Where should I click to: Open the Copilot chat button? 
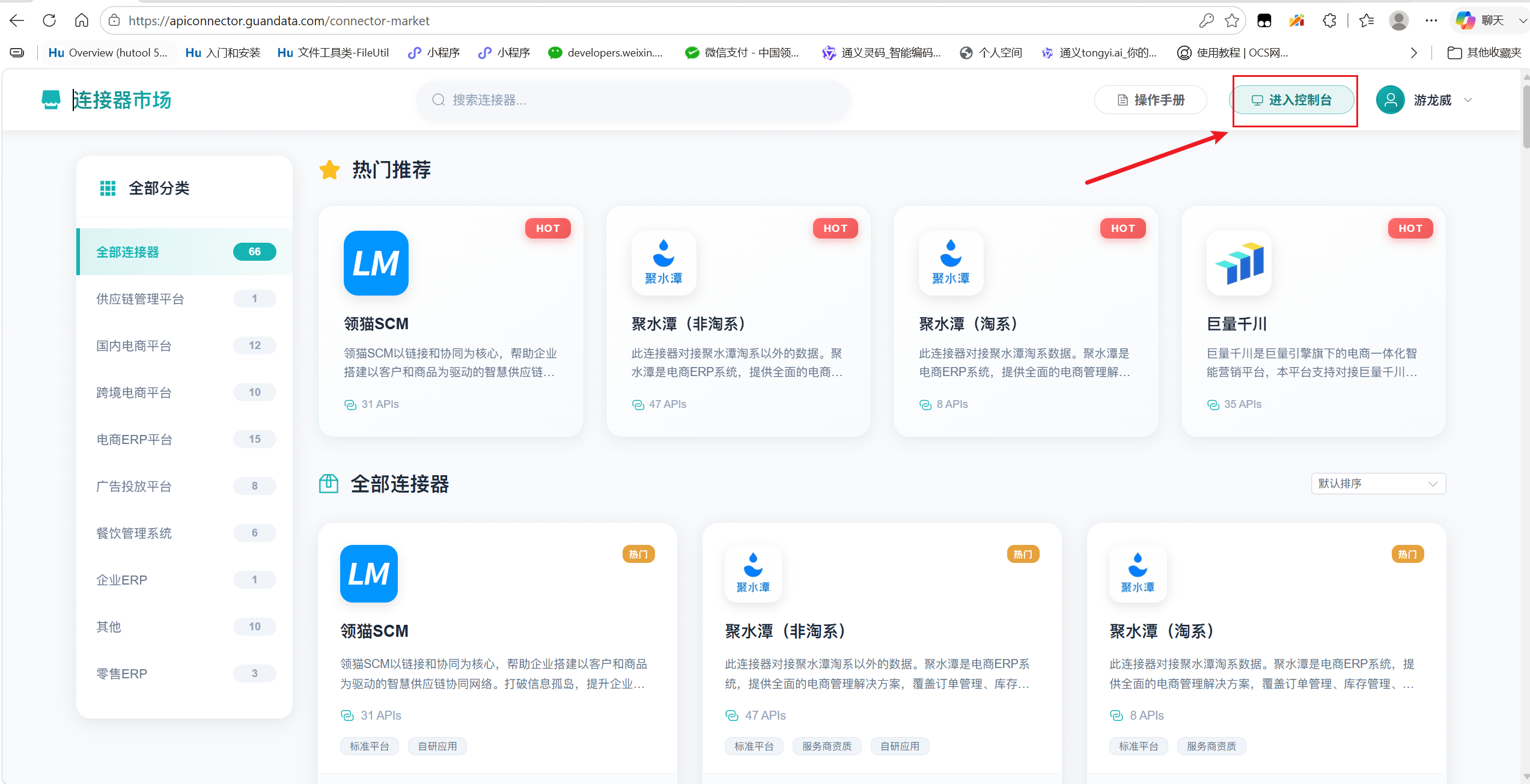coord(1480,20)
